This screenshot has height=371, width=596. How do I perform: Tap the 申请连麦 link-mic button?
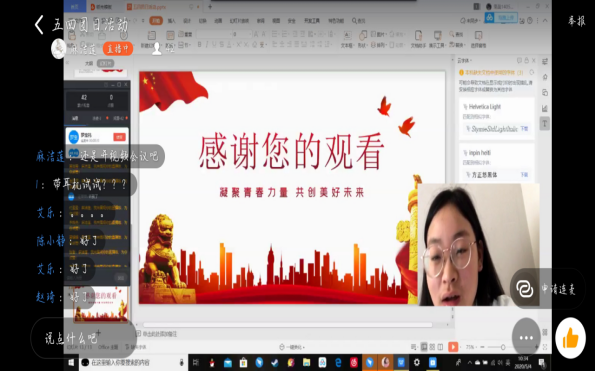pos(547,289)
